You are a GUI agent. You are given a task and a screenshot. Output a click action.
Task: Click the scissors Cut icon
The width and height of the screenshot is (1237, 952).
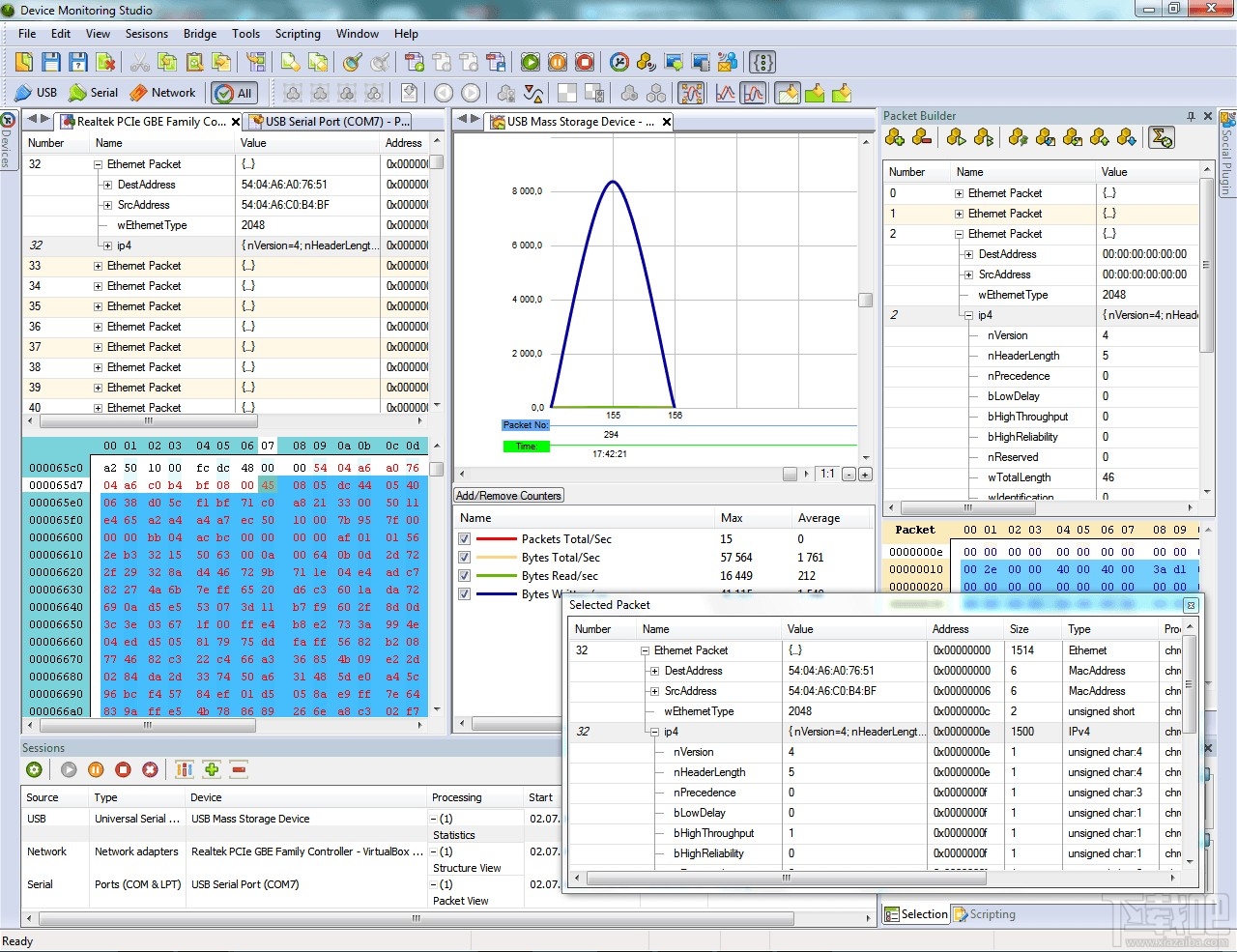(x=140, y=63)
